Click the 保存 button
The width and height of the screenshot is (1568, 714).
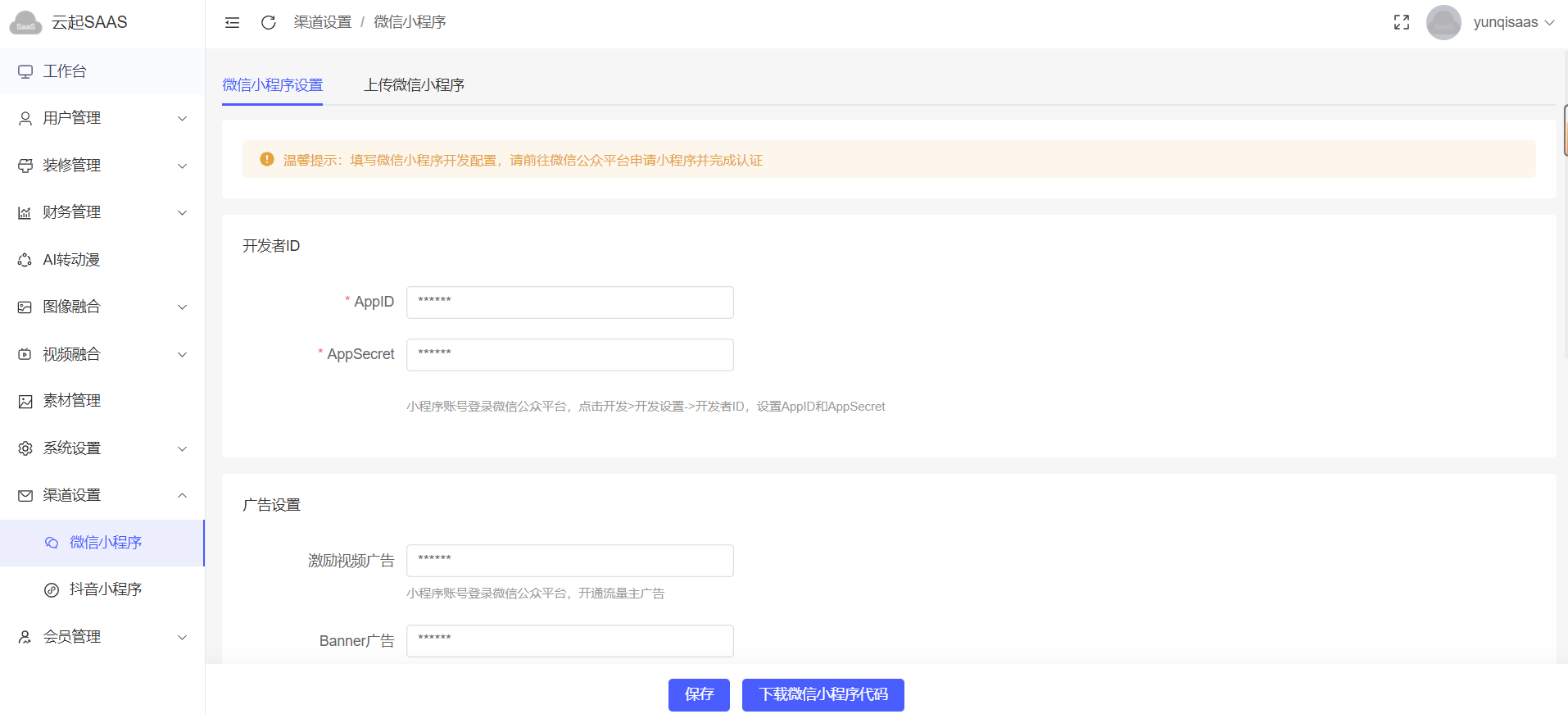pos(698,694)
